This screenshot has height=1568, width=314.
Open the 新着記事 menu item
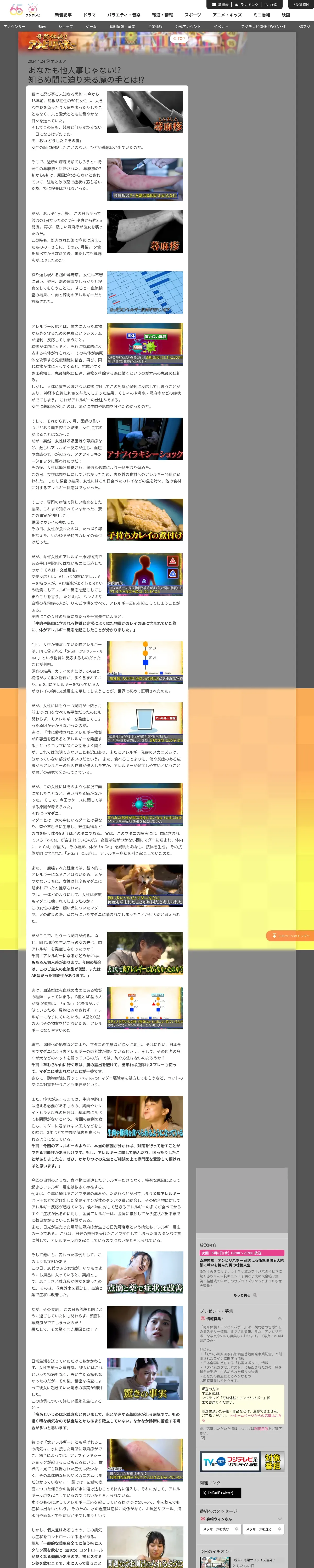point(63,15)
